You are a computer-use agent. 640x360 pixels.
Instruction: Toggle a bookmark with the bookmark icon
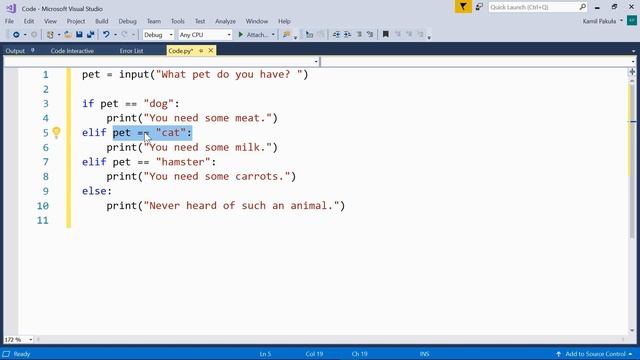[385, 35]
